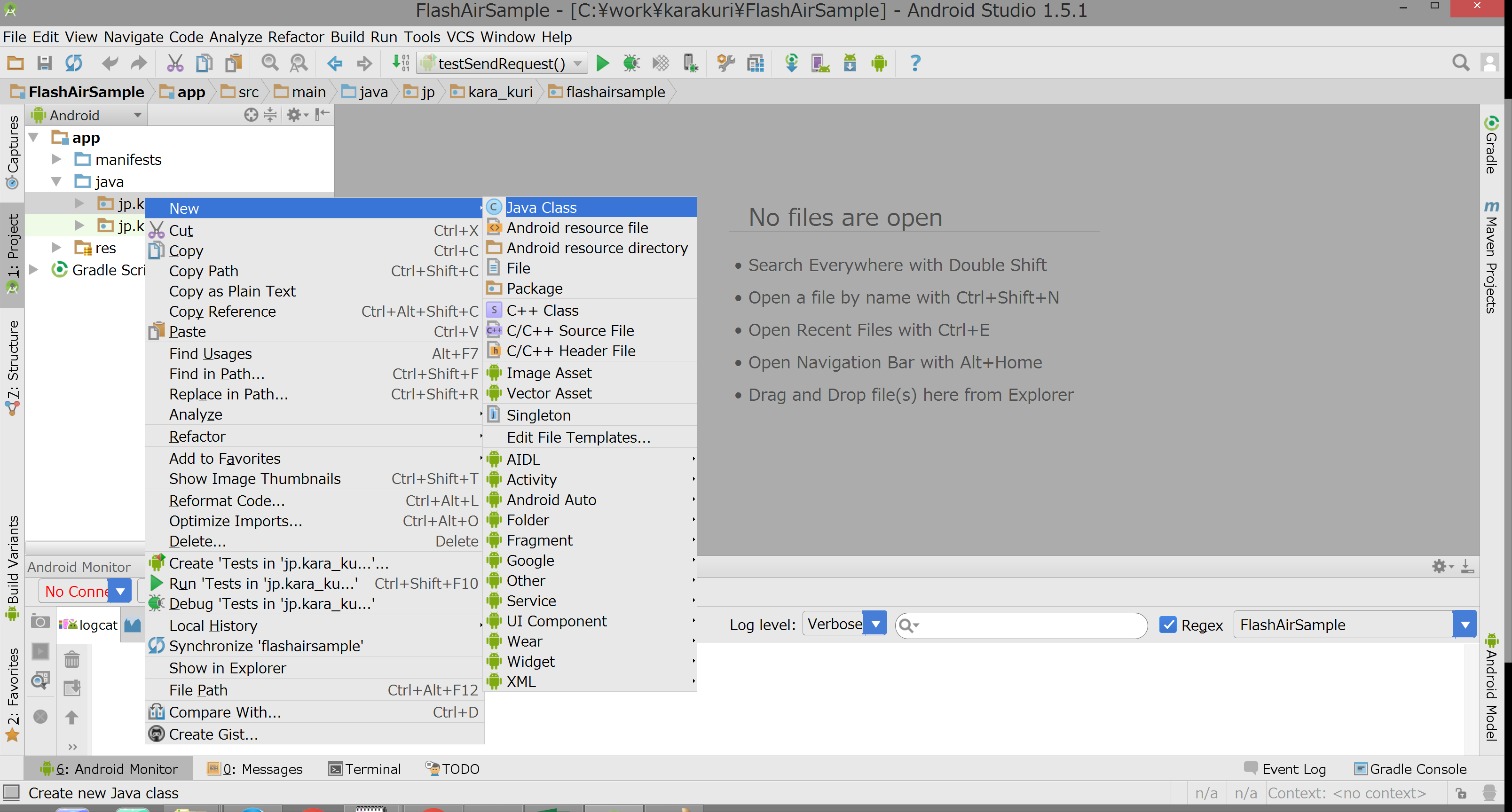Click the Cut scissors toolbar icon
This screenshot has width=1512, height=812.
175,63
